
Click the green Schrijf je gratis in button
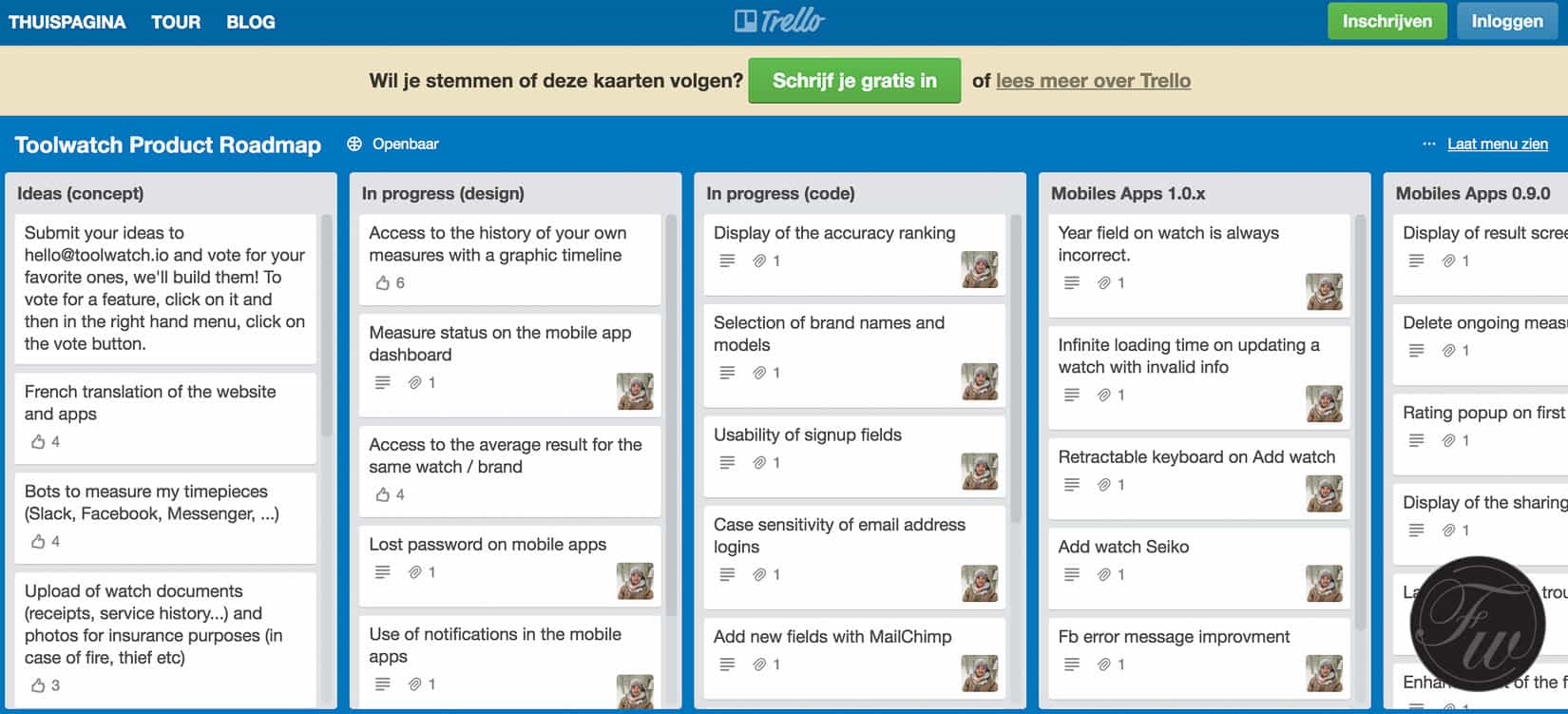[854, 81]
